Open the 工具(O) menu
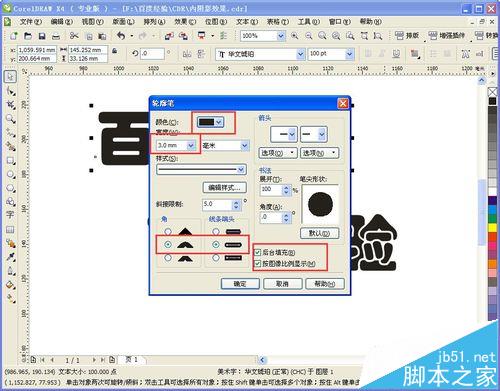The image size is (500, 391). point(309,22)
